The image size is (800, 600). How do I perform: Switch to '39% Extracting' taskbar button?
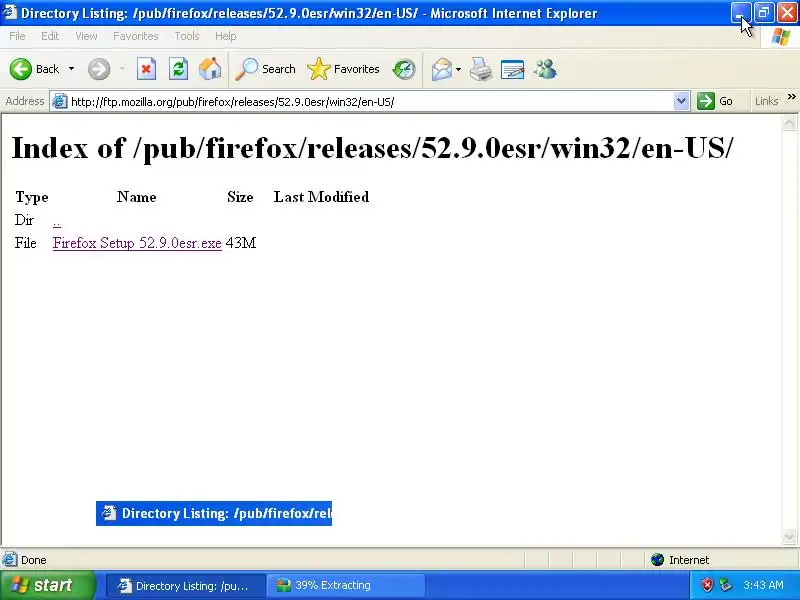346,585
